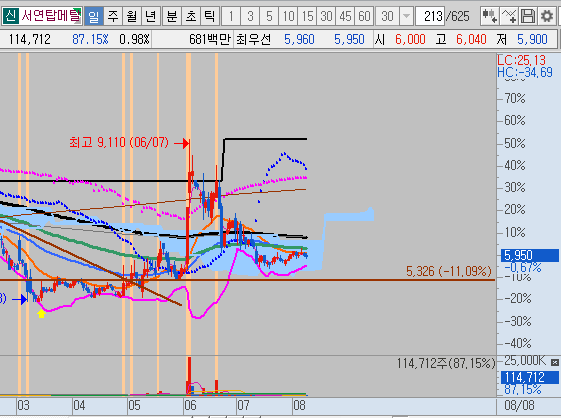Open the 서연탑메탈 stock name selector

[x=51, y=16]
